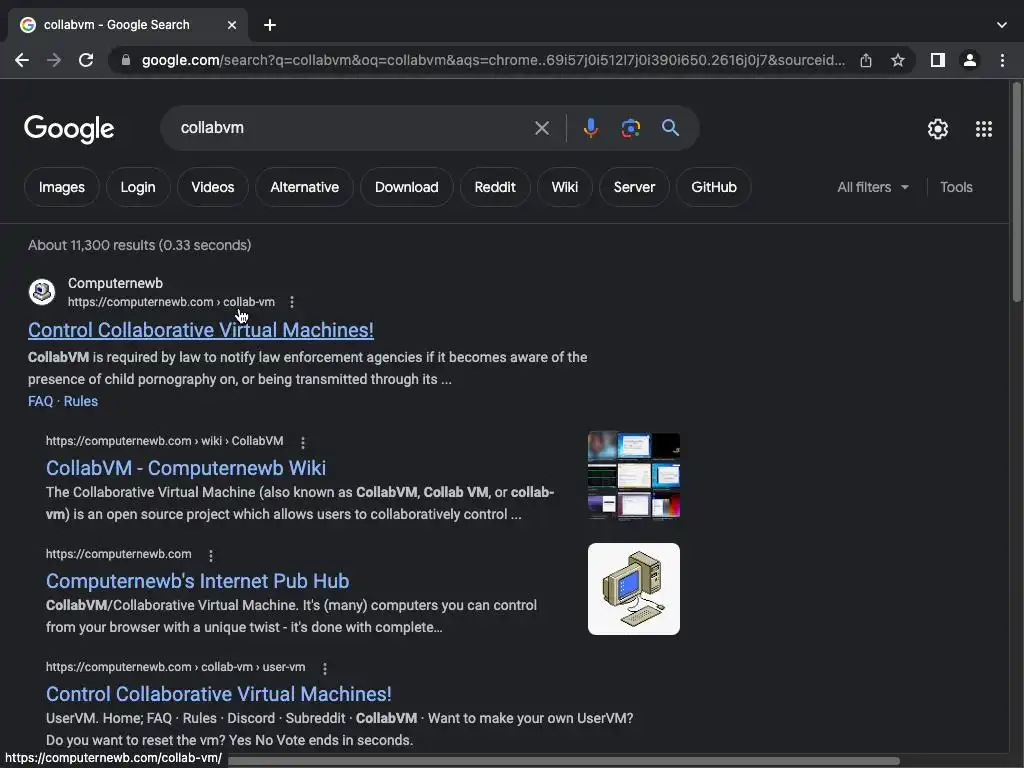This screenshot has height=768, width=1024.
Task: Open Chrome three-dot menu
Action: [1002, 60]
